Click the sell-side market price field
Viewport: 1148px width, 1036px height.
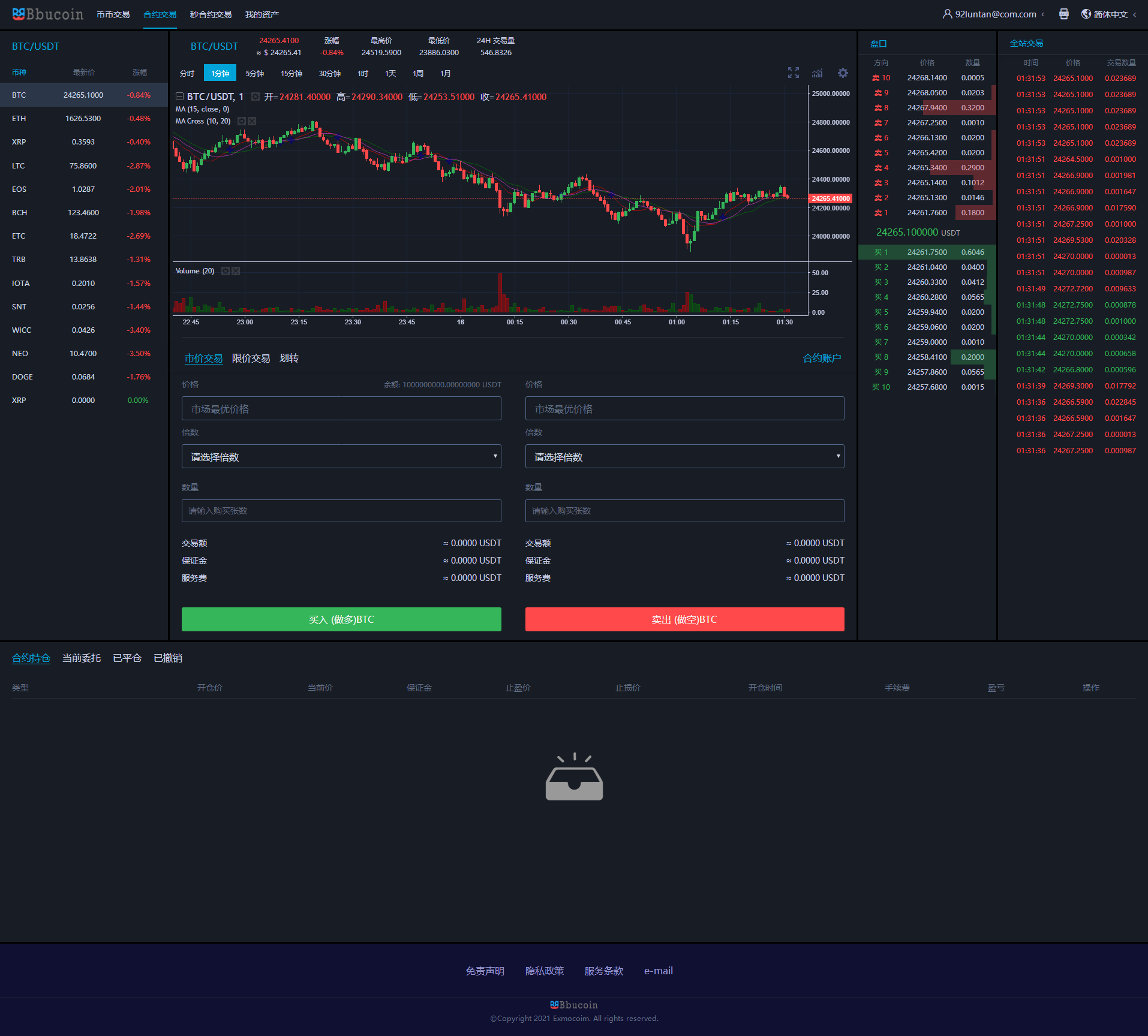[x=685, y=408]
